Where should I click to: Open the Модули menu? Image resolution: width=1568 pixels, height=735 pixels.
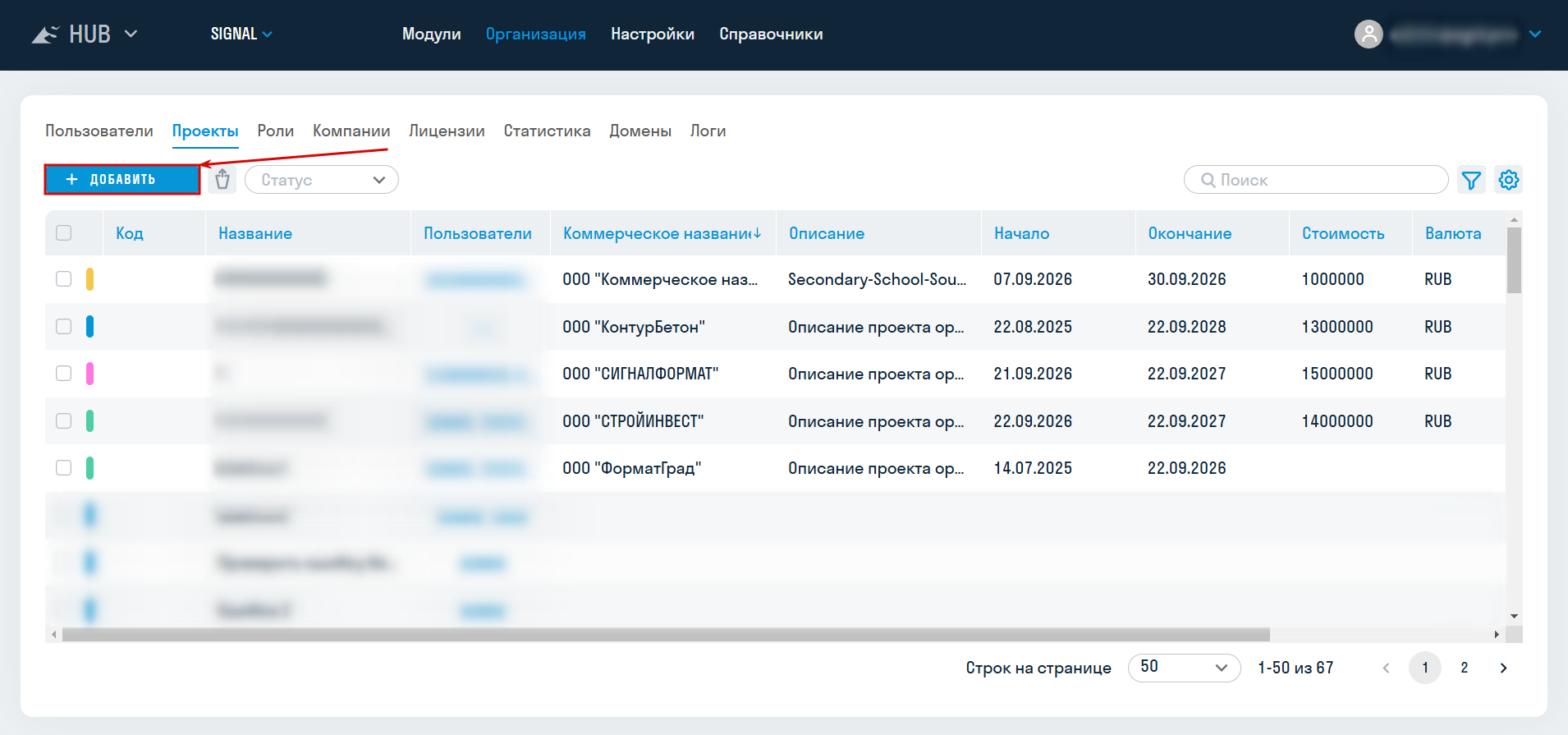[432, 34]
